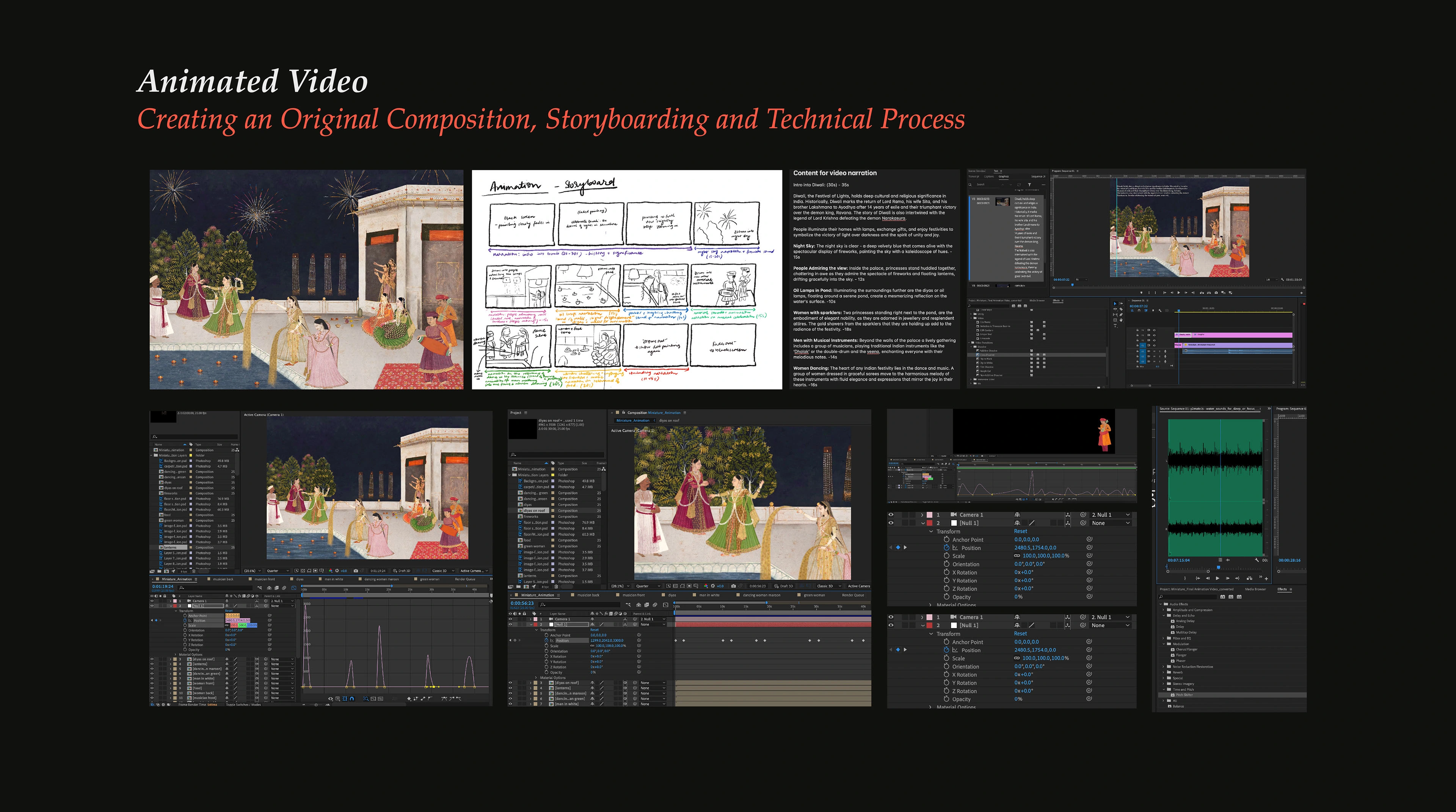Go to Out point in Premiere Source monitor
The width and height of the screenshot is (1456, 812).
(1237, 578)
